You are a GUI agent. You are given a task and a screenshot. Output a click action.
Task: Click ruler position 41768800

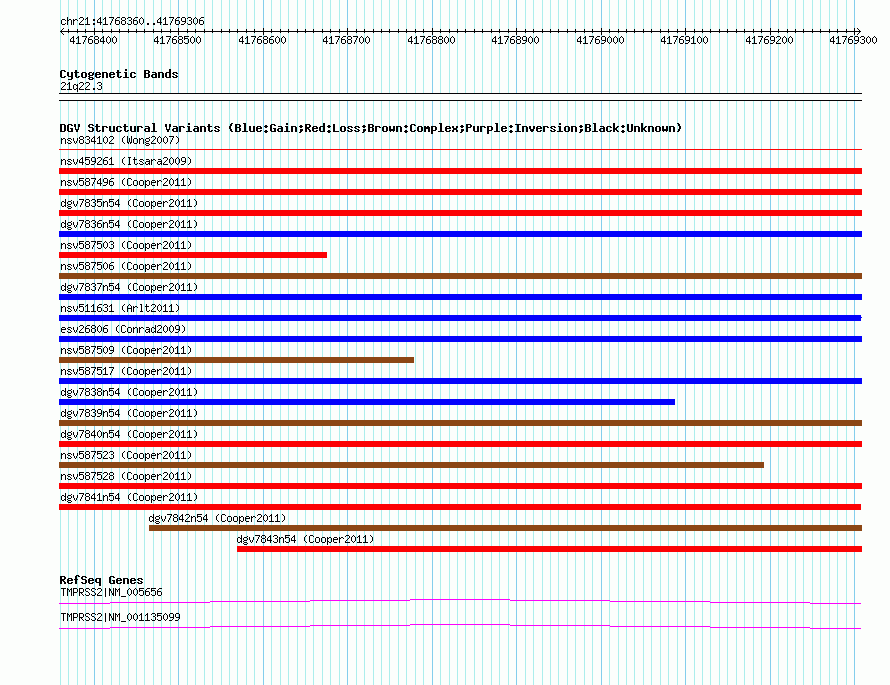coord(431,40)
